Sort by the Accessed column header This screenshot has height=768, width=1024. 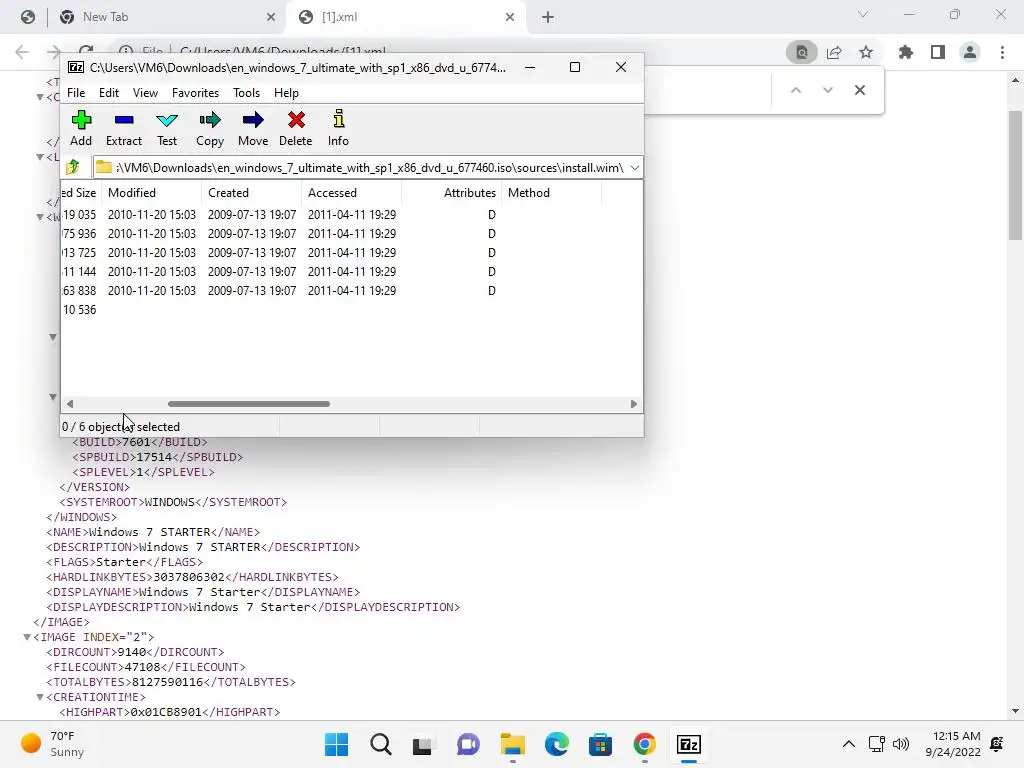pyautogui.click(x=351, y=193)
